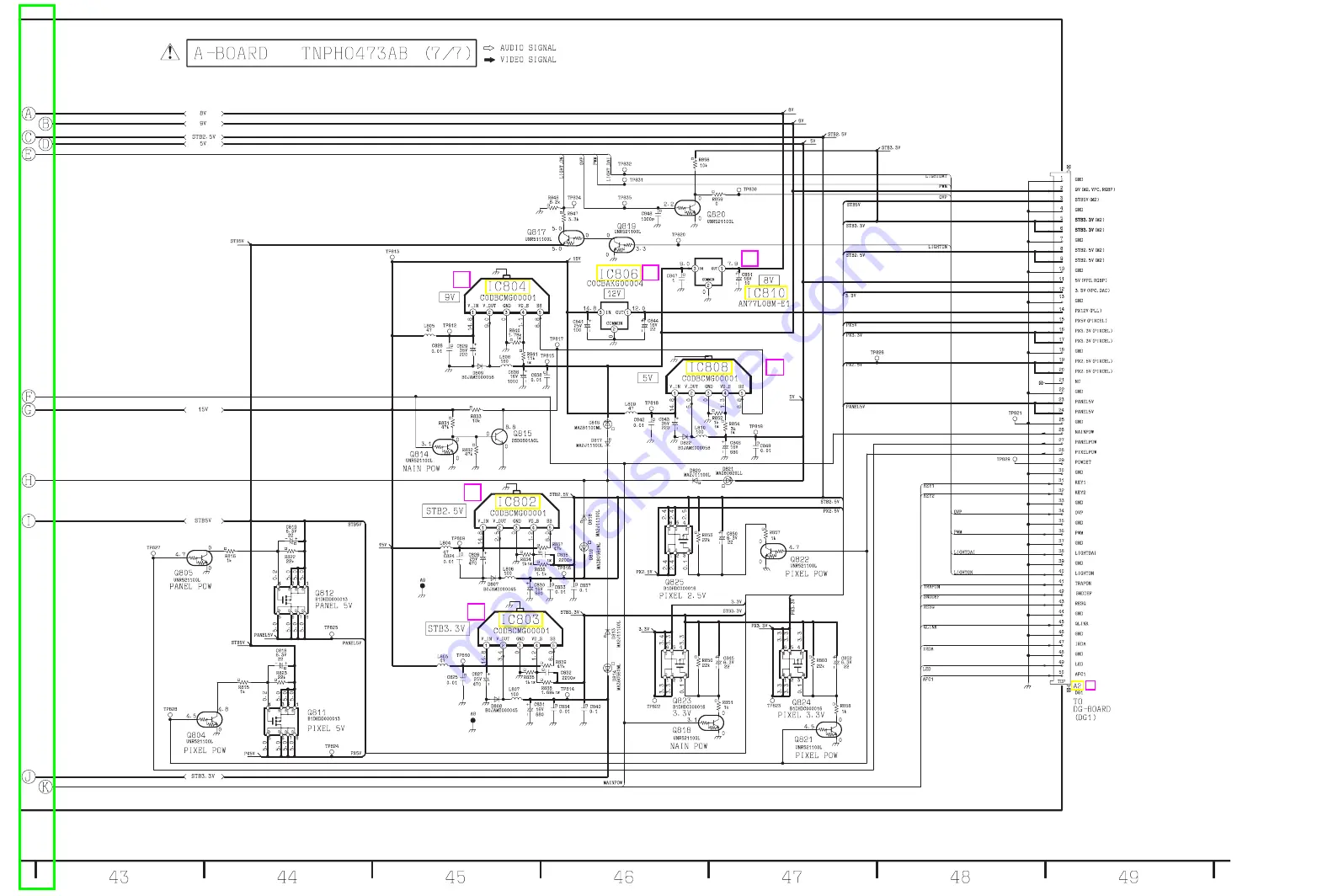
Task: Click page number 48 on bottom ruler
Action: (x=960, y=877)
